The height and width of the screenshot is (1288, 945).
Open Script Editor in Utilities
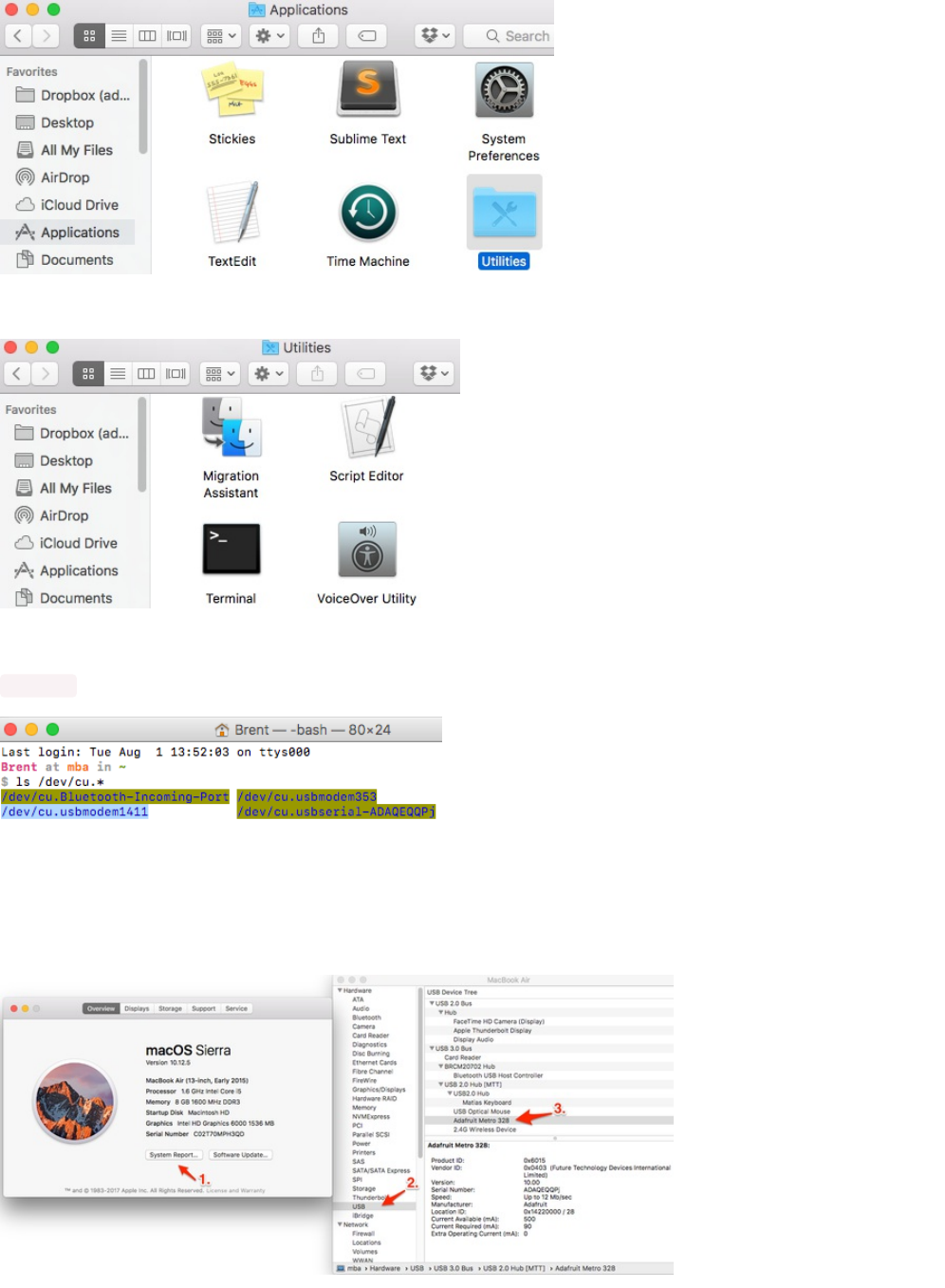[x=367, y=427]
